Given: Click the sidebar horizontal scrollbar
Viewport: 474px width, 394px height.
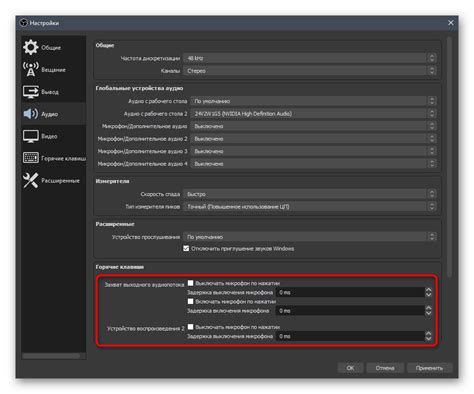Looking at the screenshot, I should pos(51,356).
